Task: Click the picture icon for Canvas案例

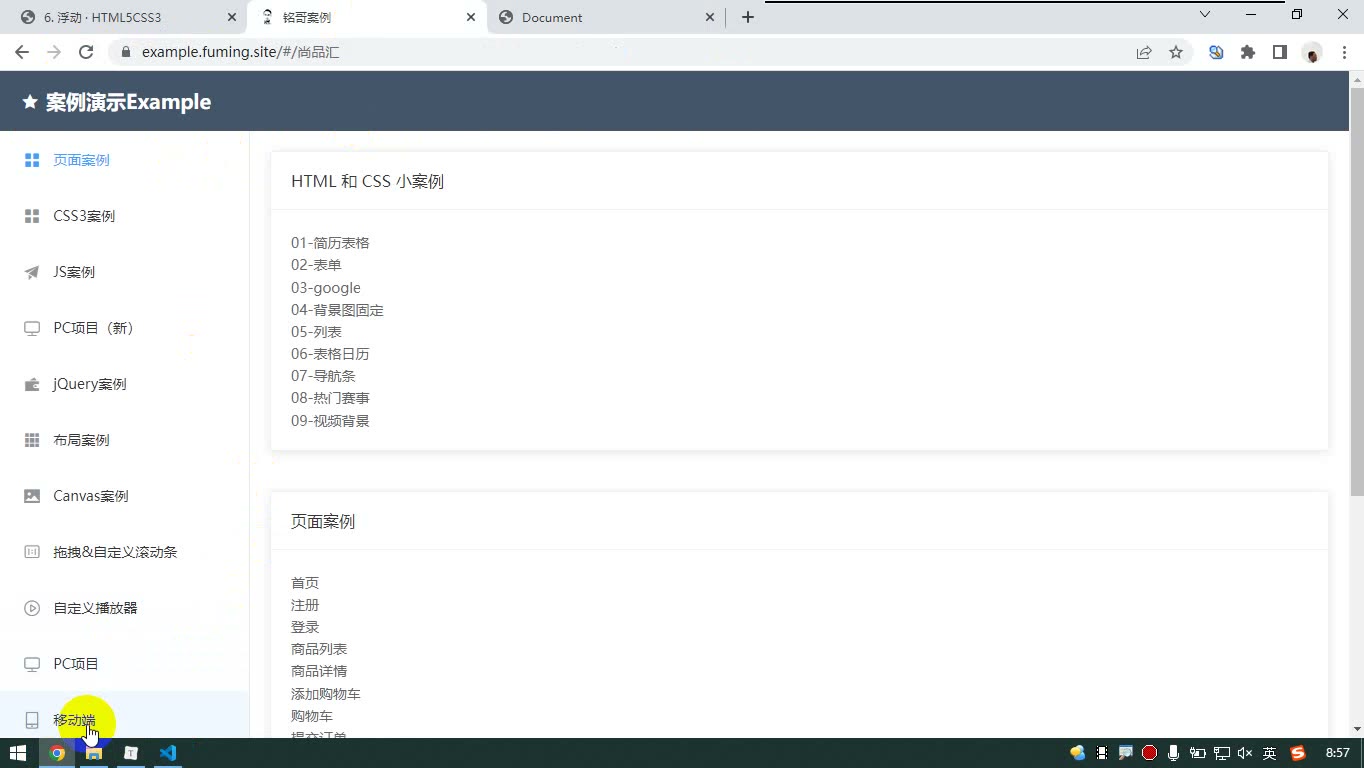Action: point(32,496)
